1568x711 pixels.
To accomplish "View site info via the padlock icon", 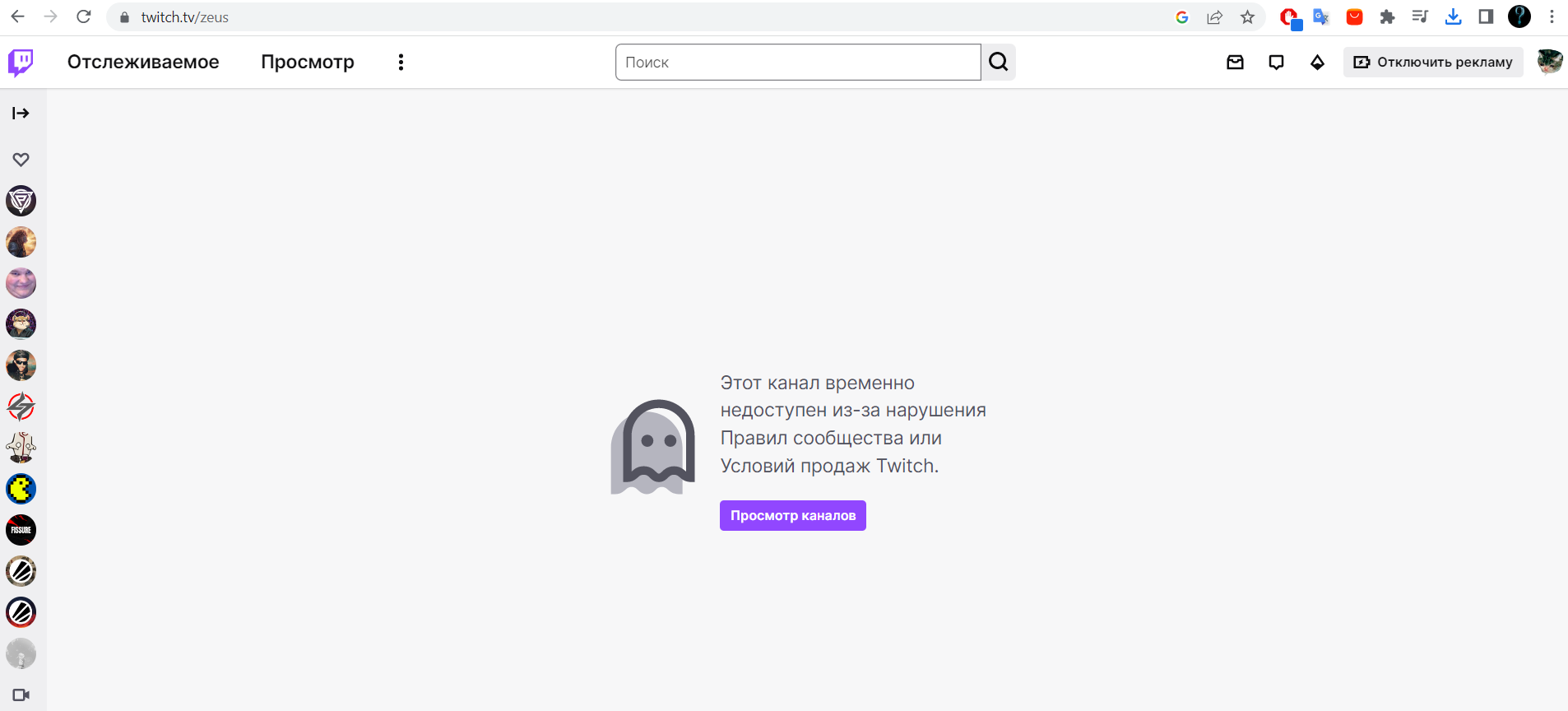I will [x=125, y=17].
